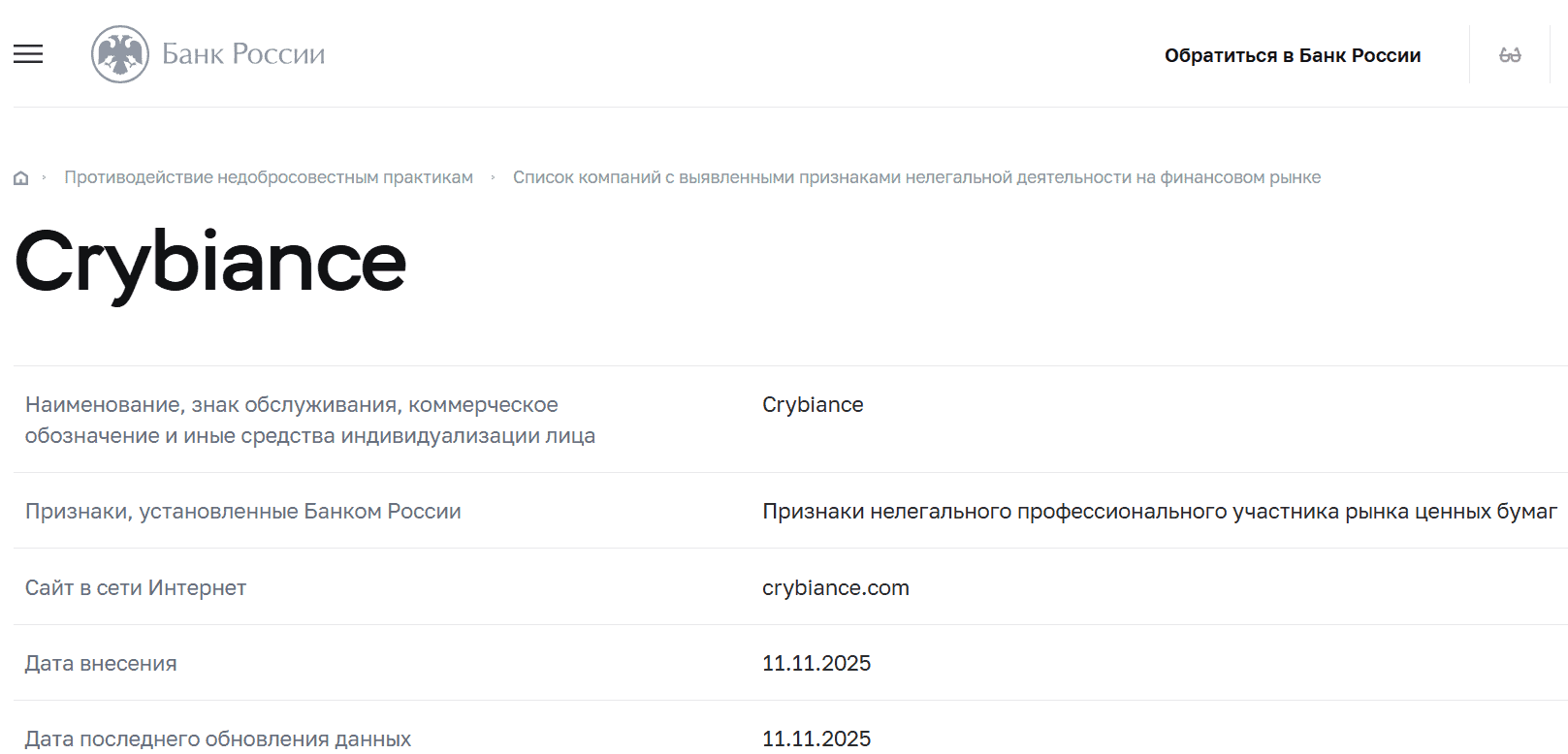Click Обратиться в Банк России
This screenshot has height=754, width=1568.
[1292, 55]
